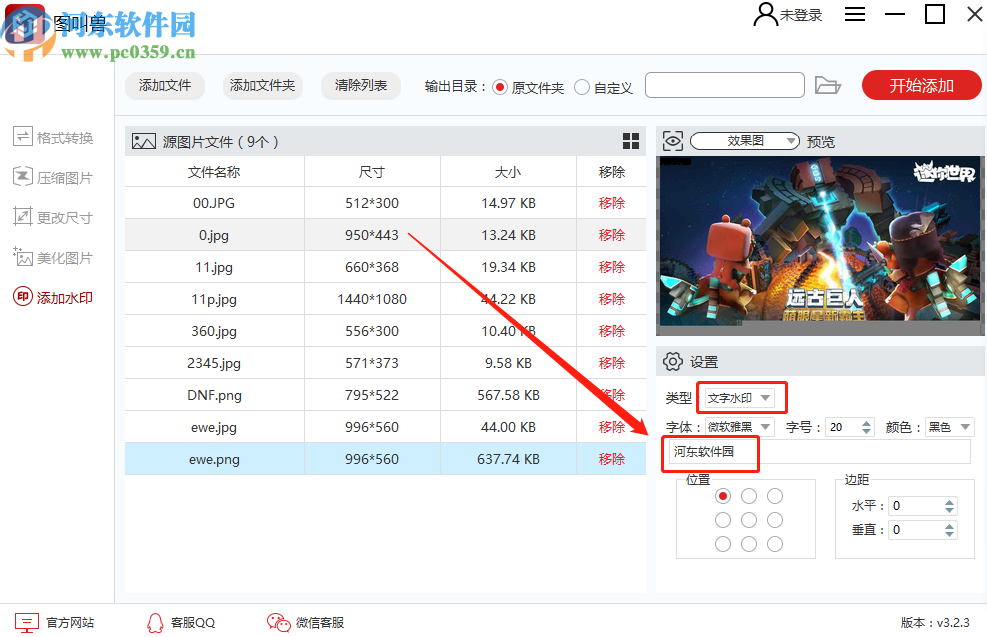Click the source image files picture icon

click(x=144, y=141)
